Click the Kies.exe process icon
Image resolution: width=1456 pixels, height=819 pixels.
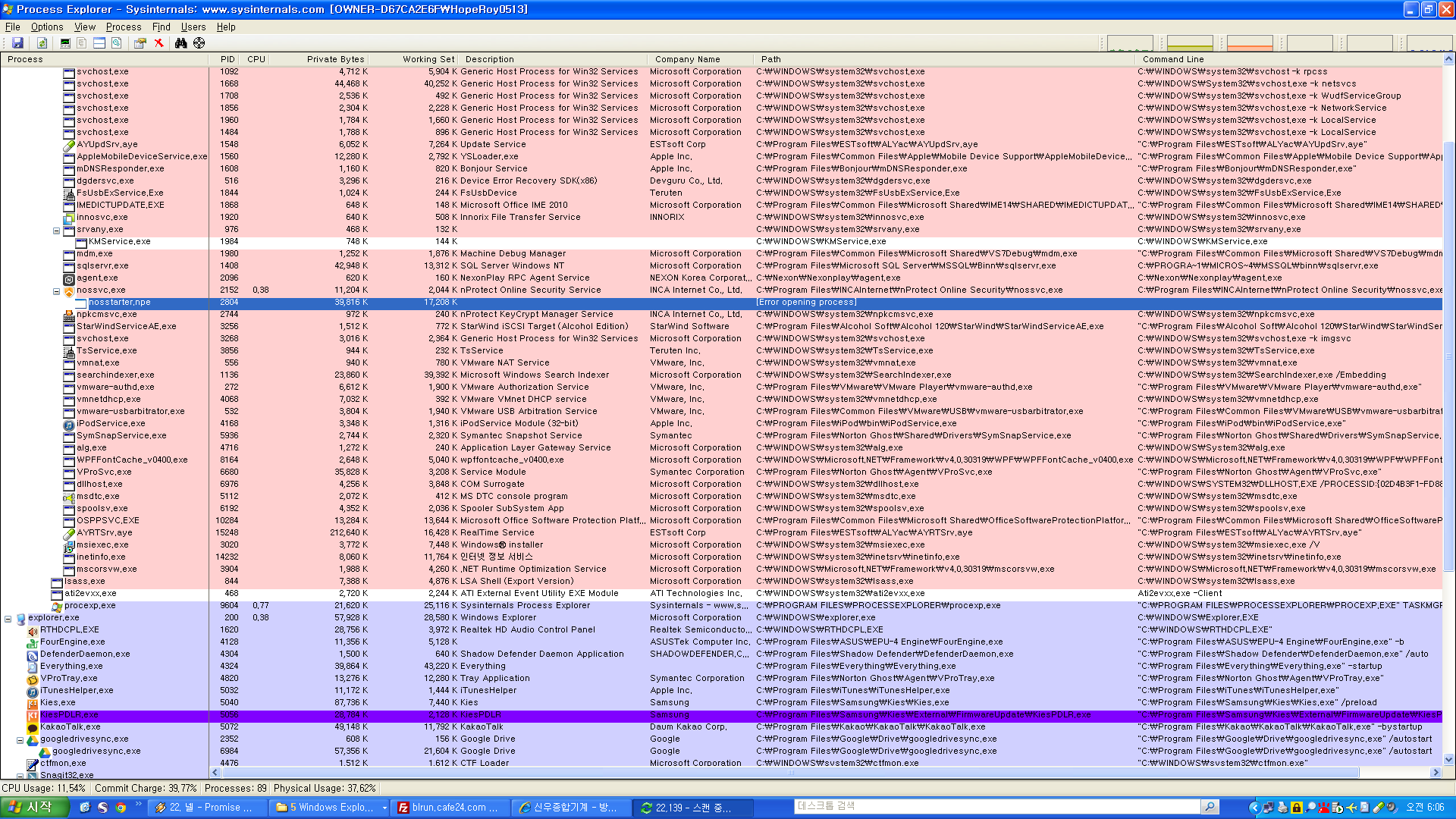click(x=33, y=703)
